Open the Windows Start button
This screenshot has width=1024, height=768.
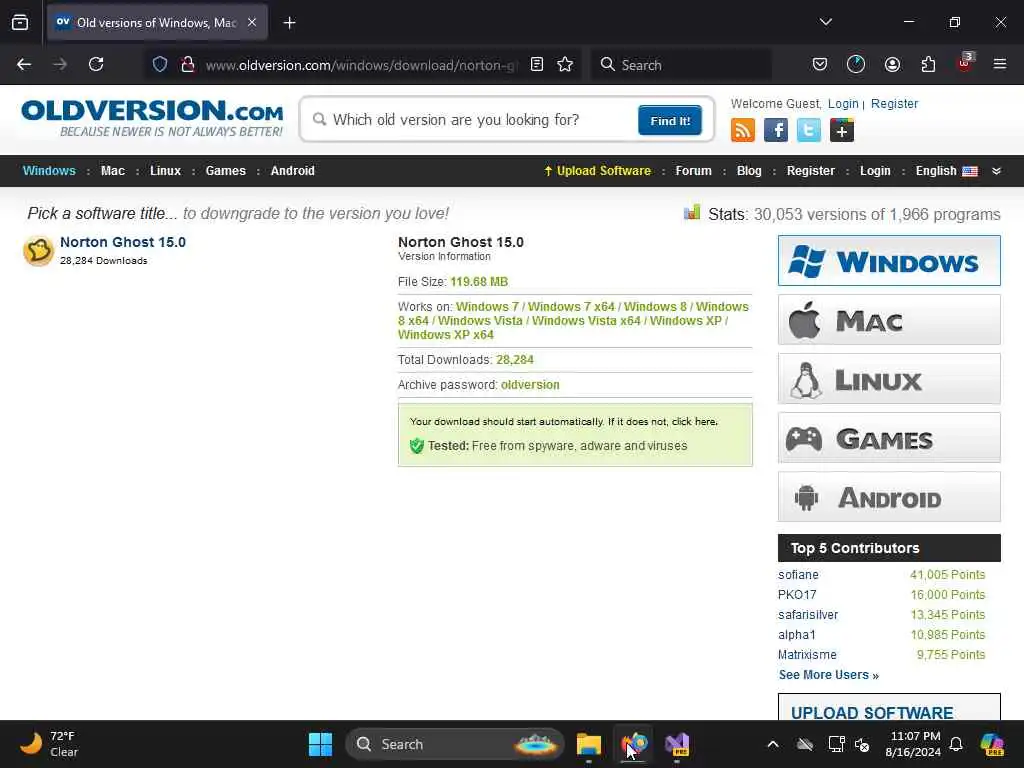320,744
